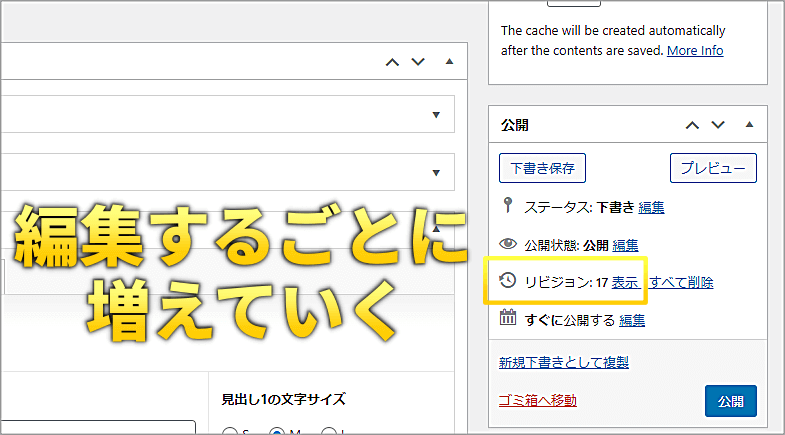Select M size for 見出し1の文字サイズ
Screen dimensions: 785x435
[276, 431]
